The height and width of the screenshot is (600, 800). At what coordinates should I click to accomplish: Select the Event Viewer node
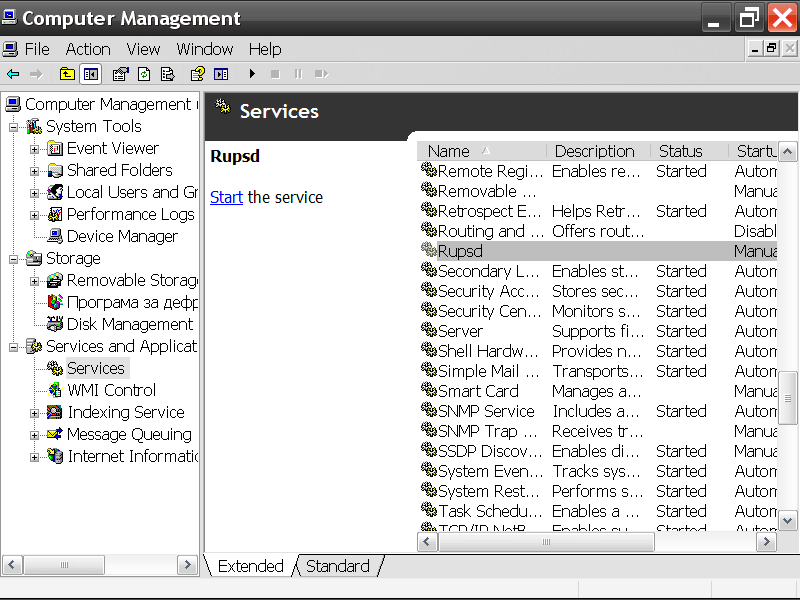(112, 148)
